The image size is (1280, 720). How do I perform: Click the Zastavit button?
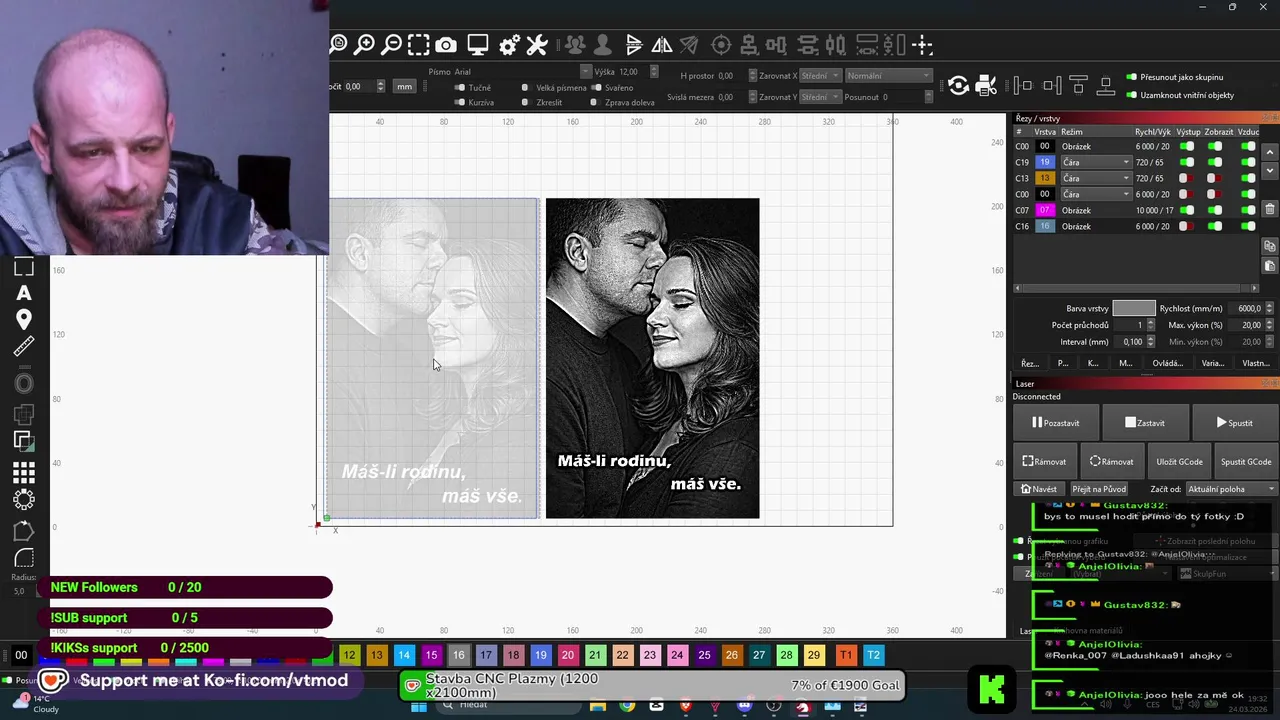[x=1144, y=423]
